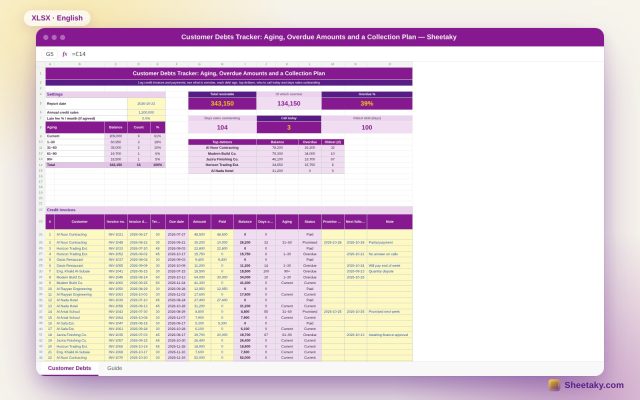Open the Sheetaky.com link
The image size is (640, 400).
(x=594, y=385)
